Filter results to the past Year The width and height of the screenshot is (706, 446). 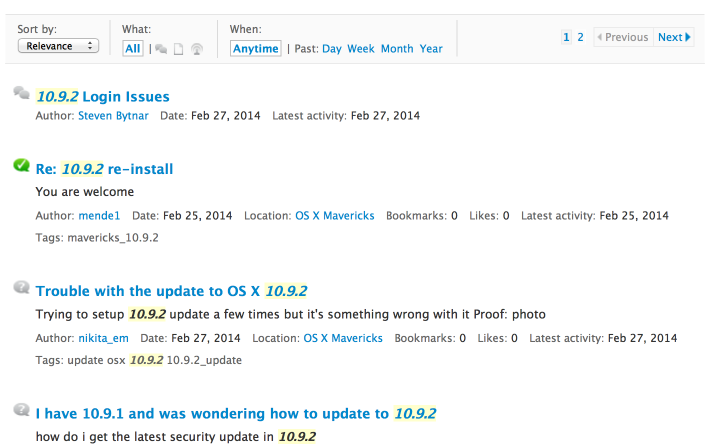(x=431, y=48)
